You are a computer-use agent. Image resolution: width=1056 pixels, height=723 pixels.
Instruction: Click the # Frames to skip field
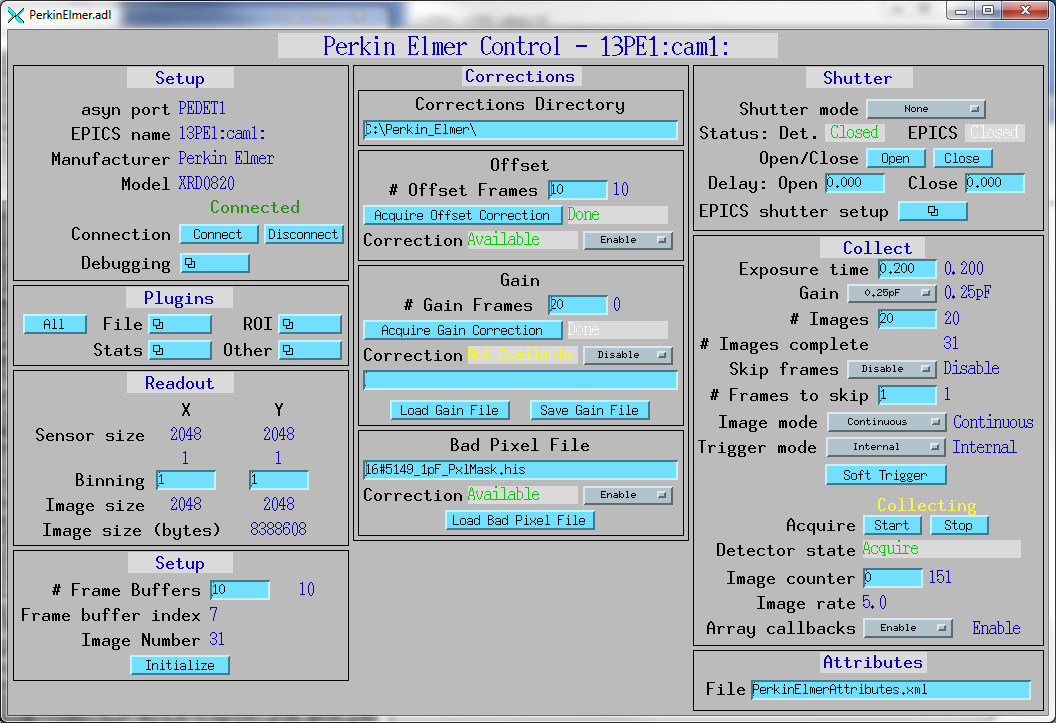click(907, 394)
